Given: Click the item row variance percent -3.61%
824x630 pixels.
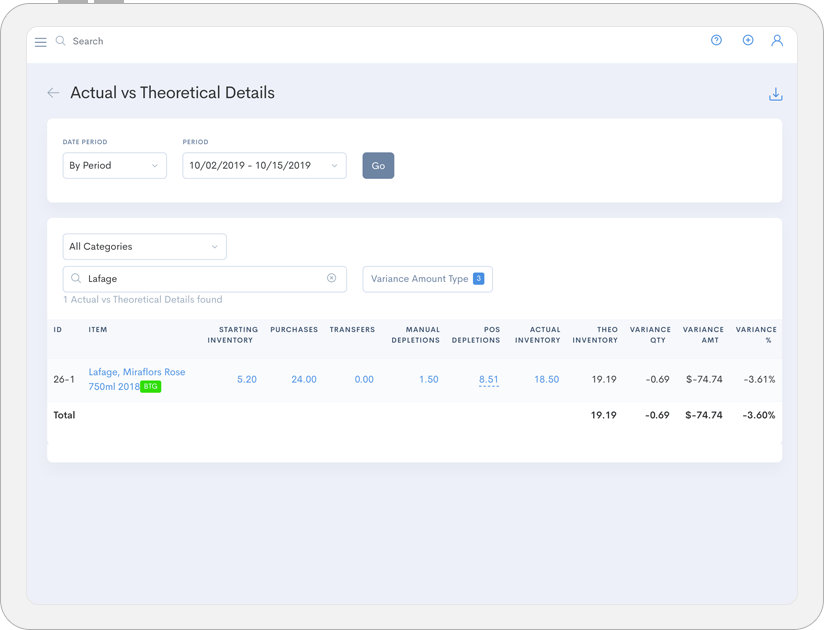Looking at the screenshot, I should click(759, 379).
